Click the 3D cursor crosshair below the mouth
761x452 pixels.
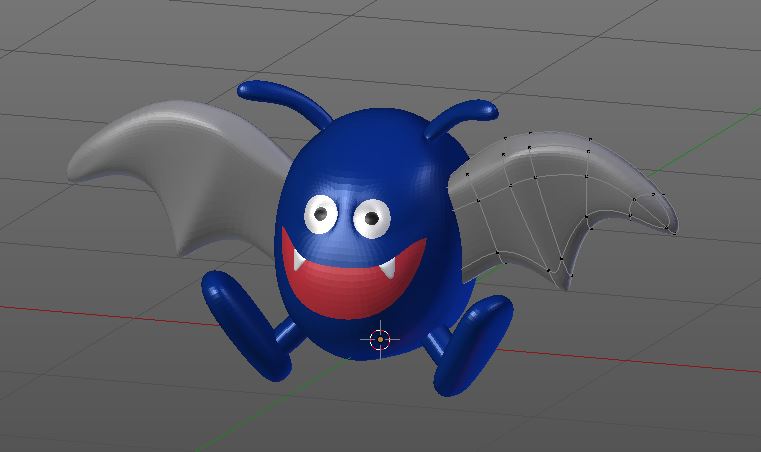[380, 339]
